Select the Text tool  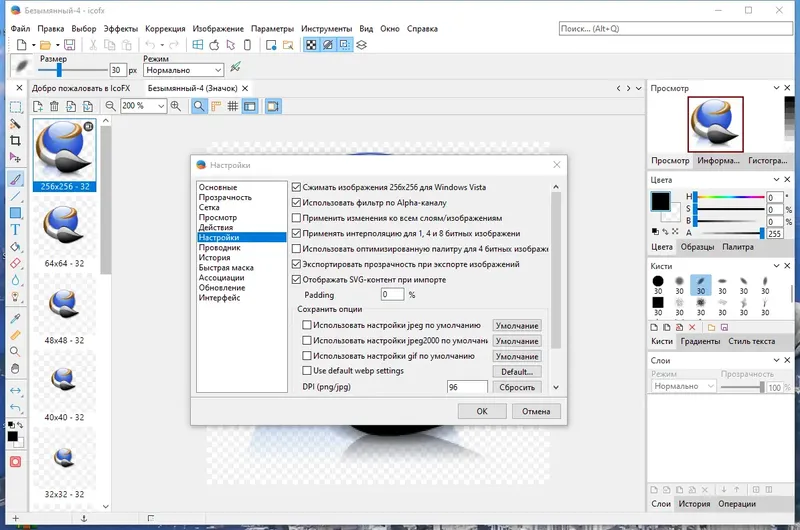click(x=15, y=230)
